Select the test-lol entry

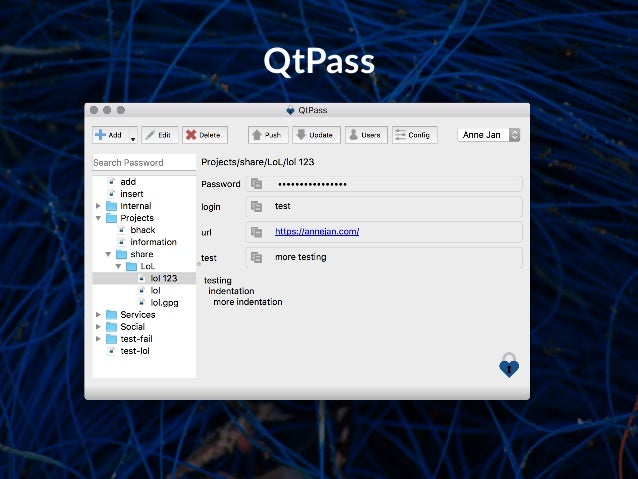click(135, 351)
